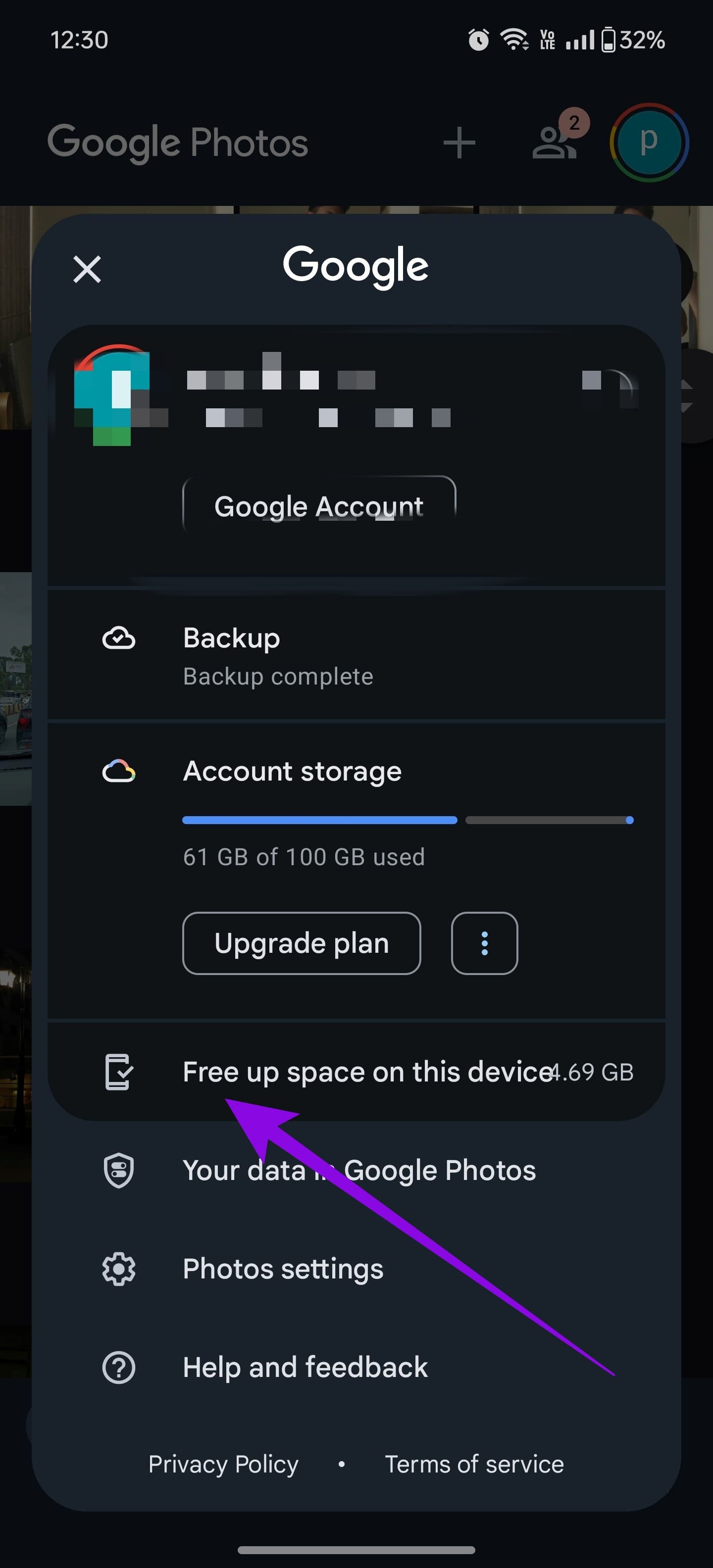Select the Free up space device icon
Image resolution: width=713 pixels, height=1568 pixels.
pyautogui.click(x=119, y=1071)
